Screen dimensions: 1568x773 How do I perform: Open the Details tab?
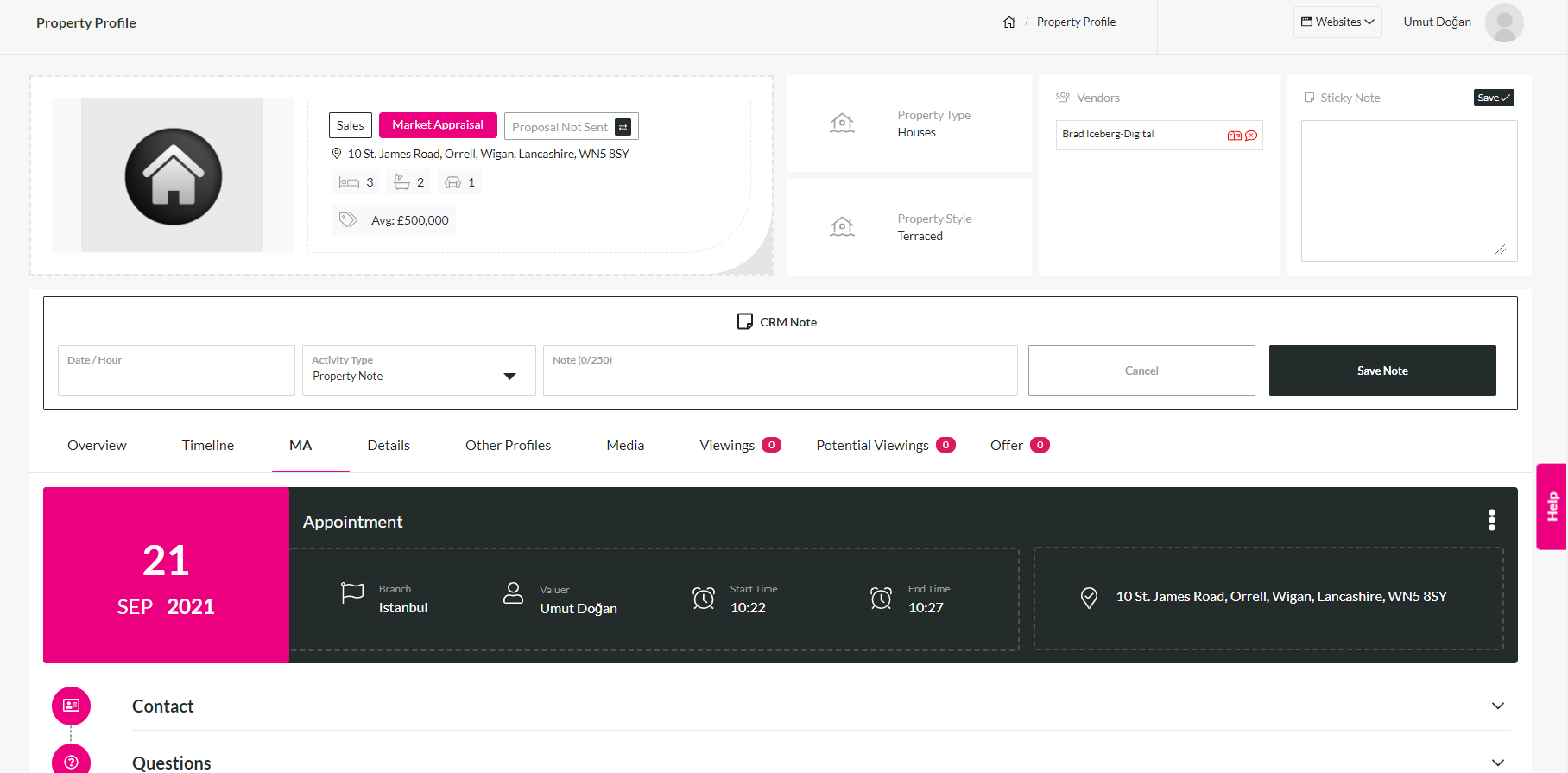389,446
